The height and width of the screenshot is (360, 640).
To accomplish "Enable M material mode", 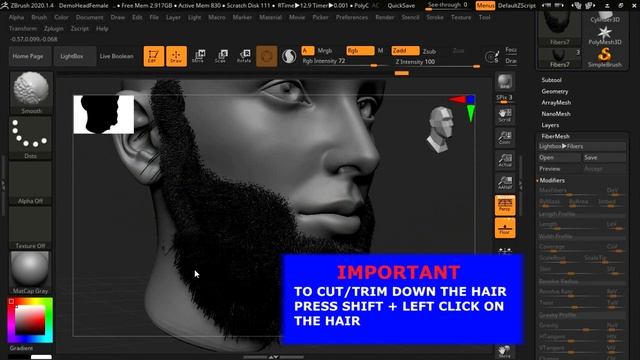I will coord(380,51).
